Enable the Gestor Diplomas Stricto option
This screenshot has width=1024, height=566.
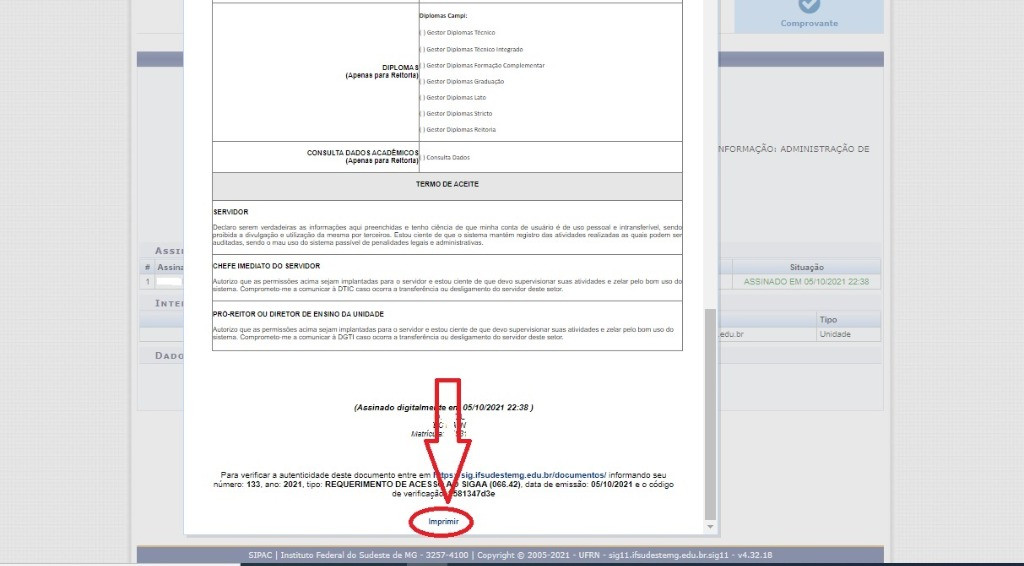422,113
